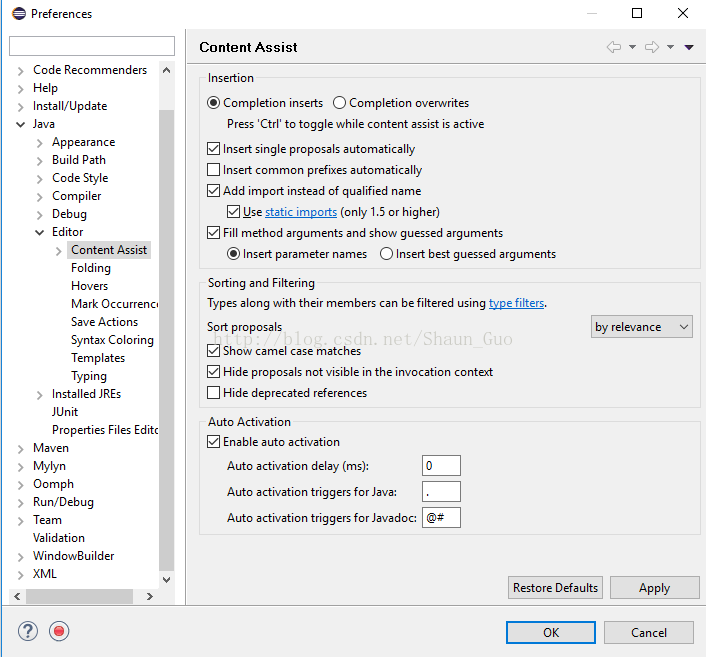The width and height of the screenshot is (706, 657).
Task: Select the Compiler tree item
Action: [77, 196]
